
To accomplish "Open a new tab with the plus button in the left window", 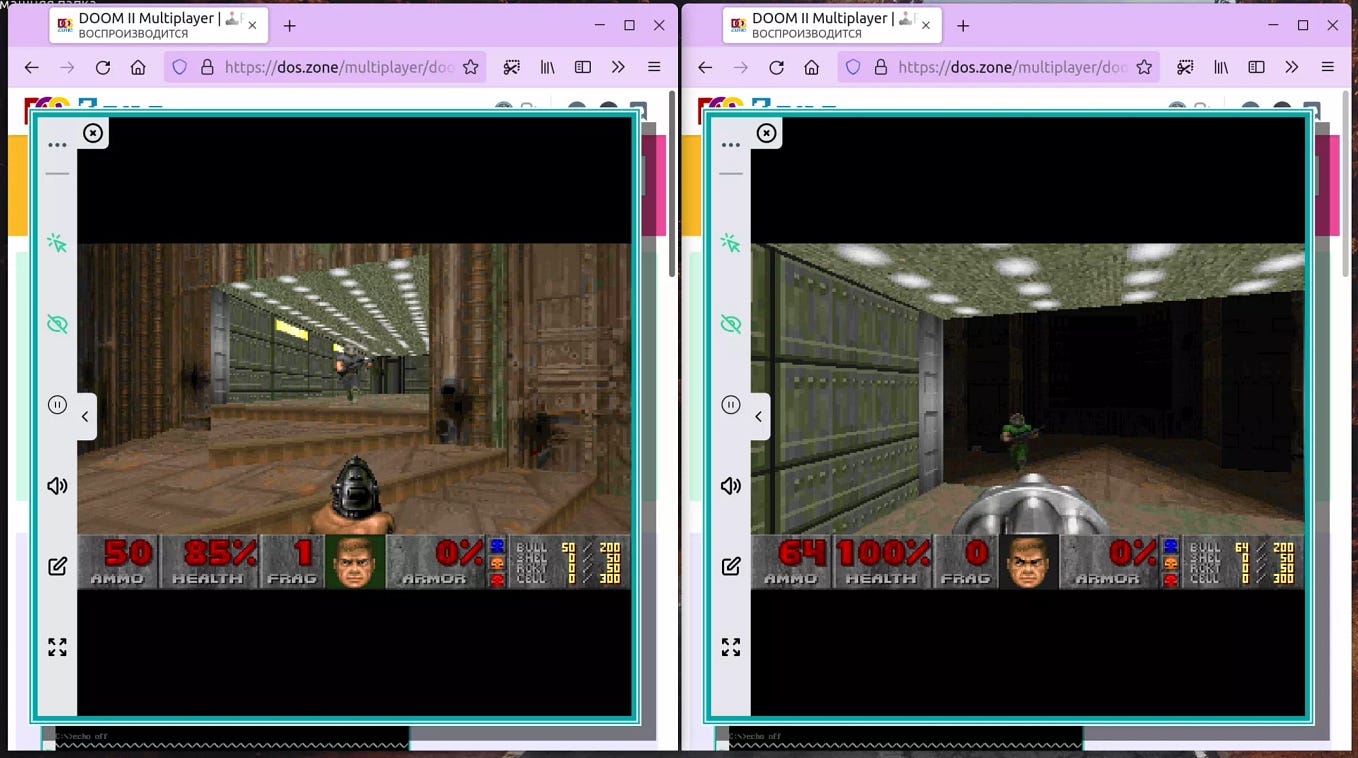I will 290,26.
